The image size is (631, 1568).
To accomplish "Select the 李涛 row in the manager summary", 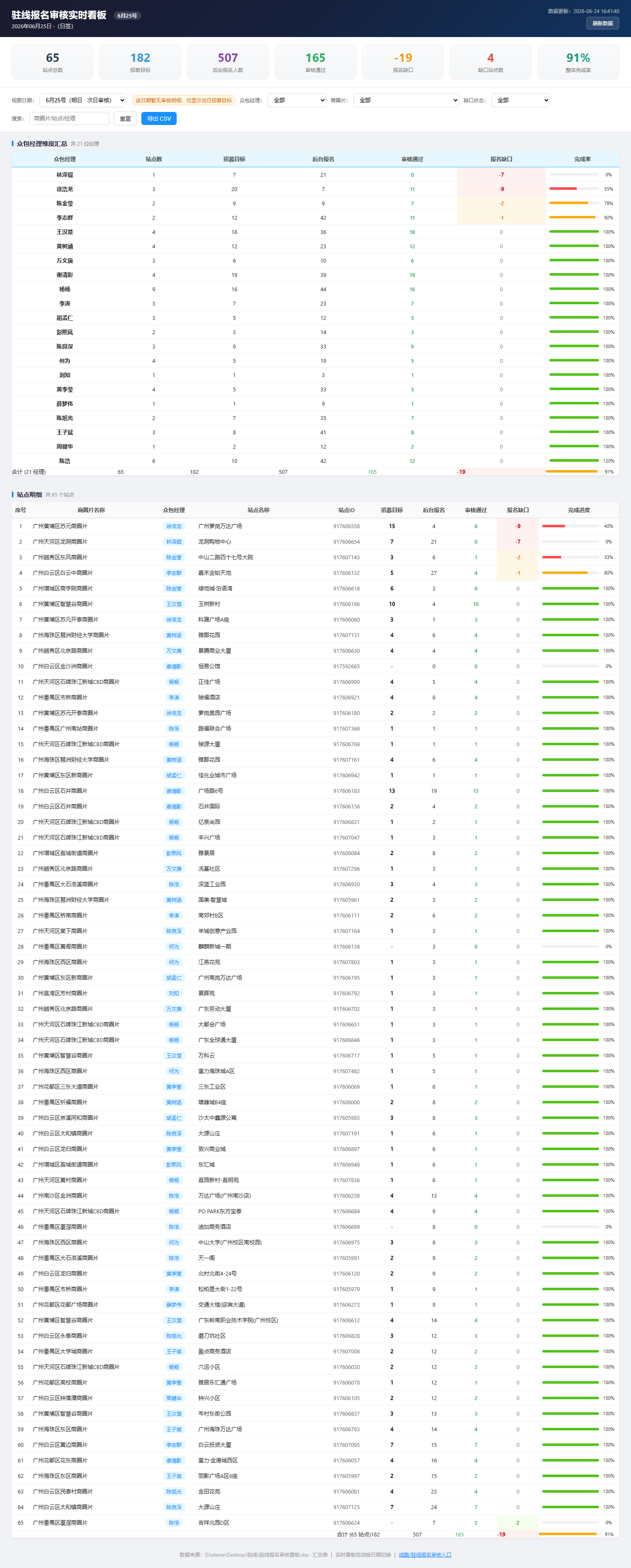I will click(315, 304).
